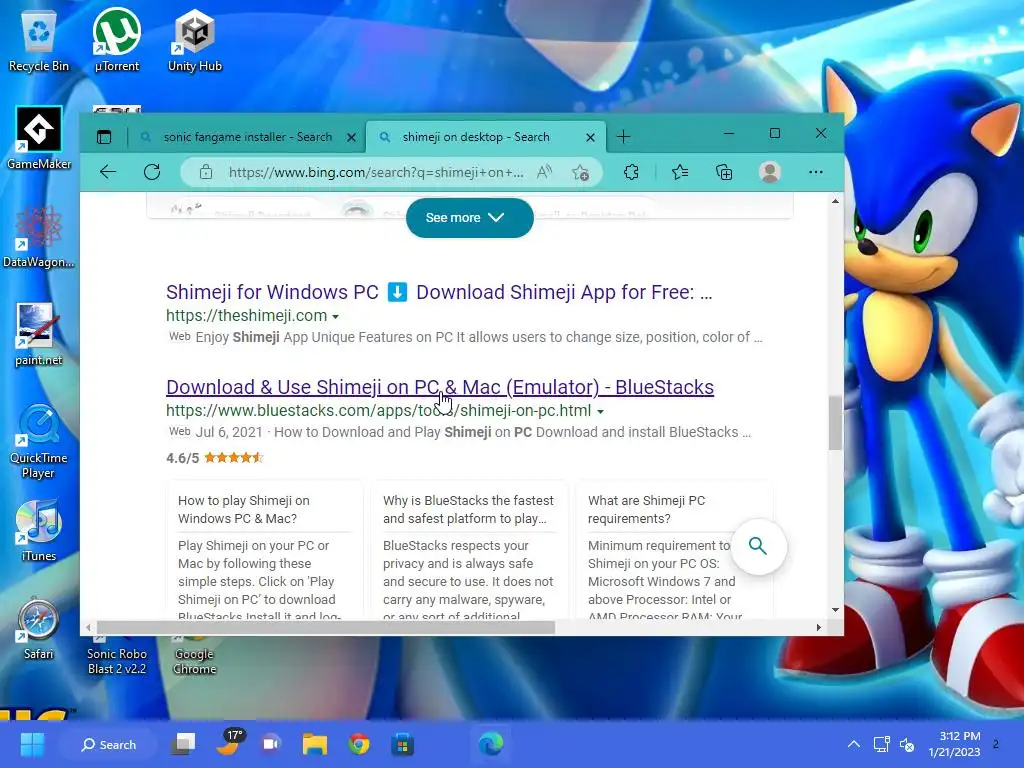
Task: Select the Sonic Robo Blast 2 desktop icon
Action: coord(116,655)
